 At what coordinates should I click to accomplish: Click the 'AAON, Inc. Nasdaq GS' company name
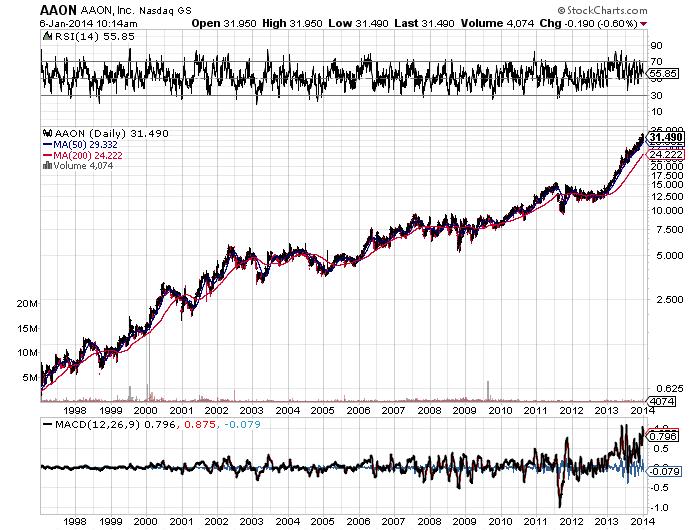pyautogui.click(x=135, y=11)
